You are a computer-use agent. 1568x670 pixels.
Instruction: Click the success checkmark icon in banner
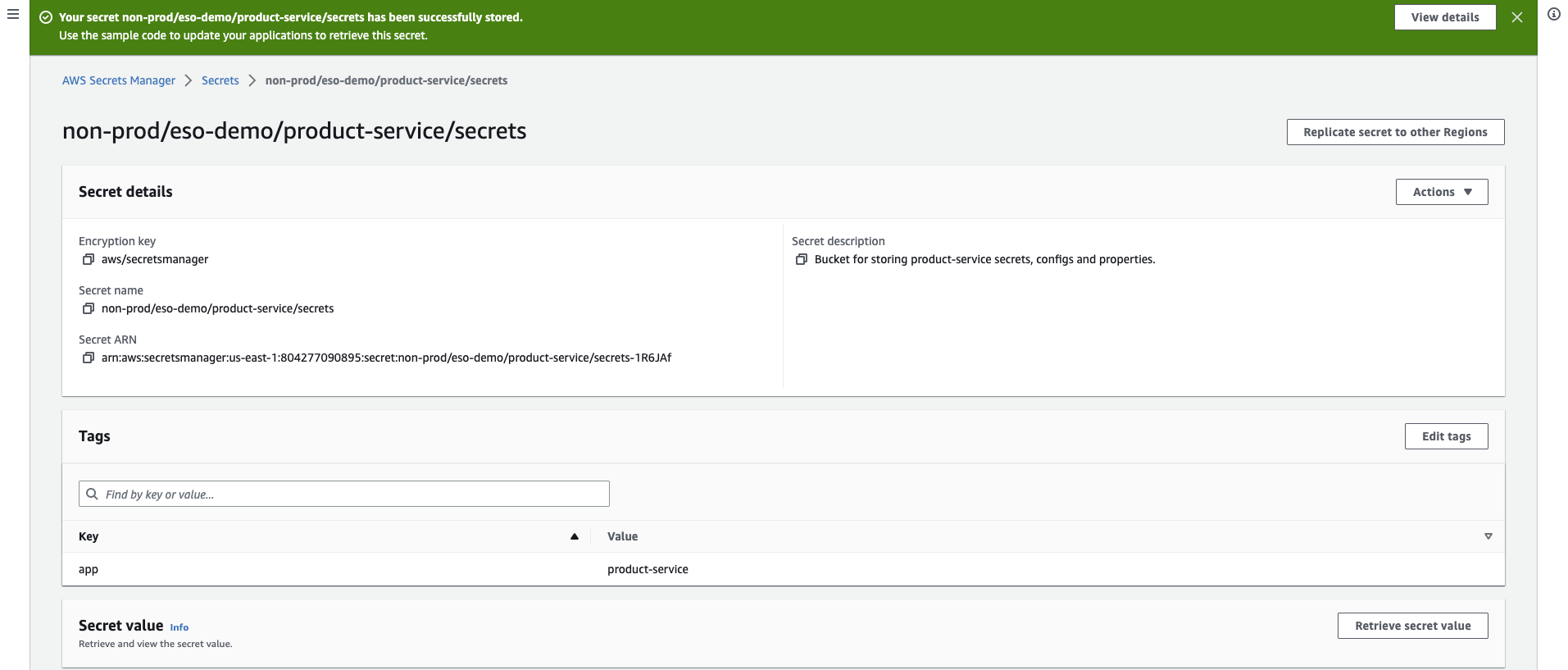point(46,17)
